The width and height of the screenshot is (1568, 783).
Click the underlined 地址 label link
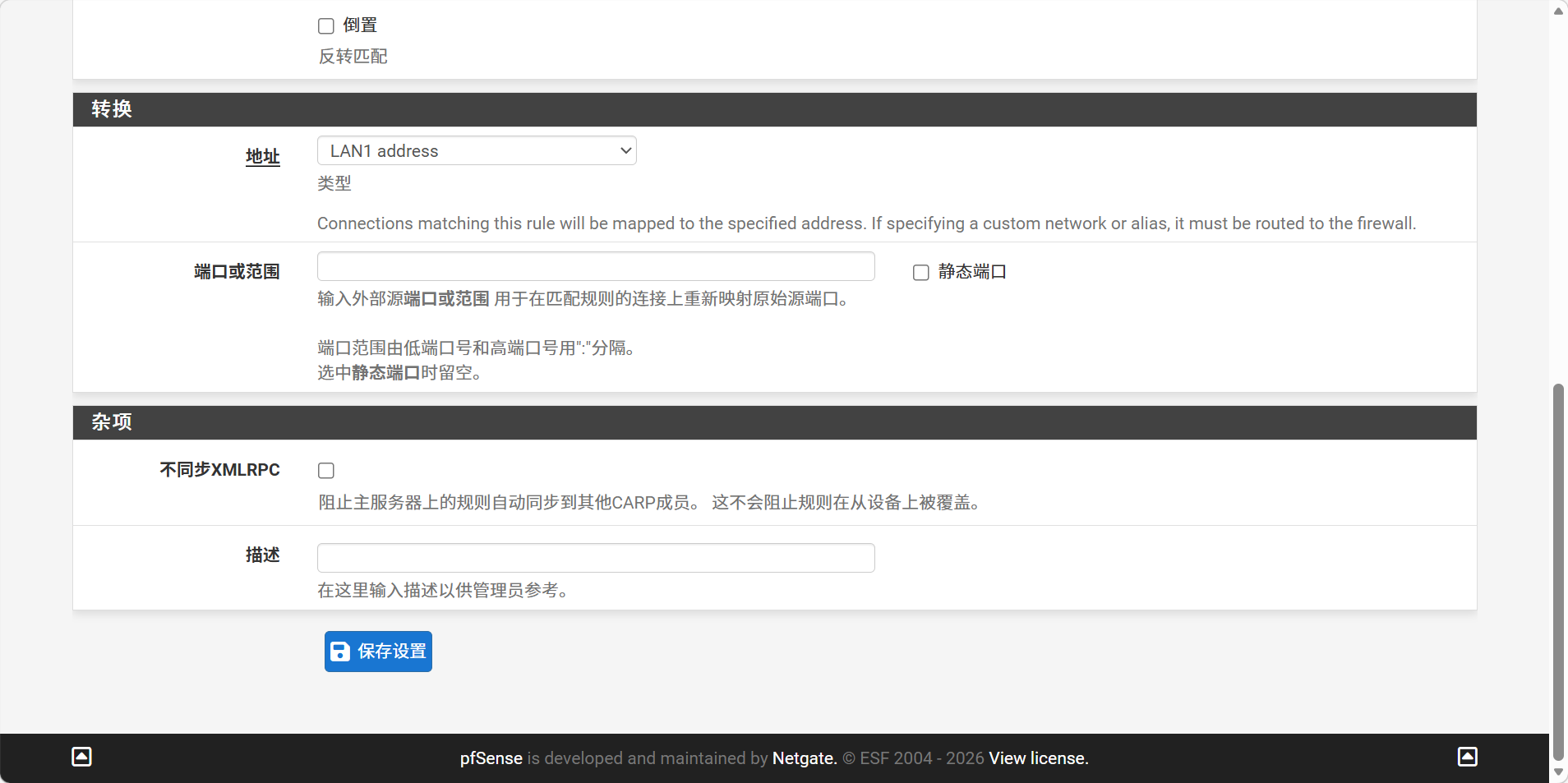tap(262, 156)
